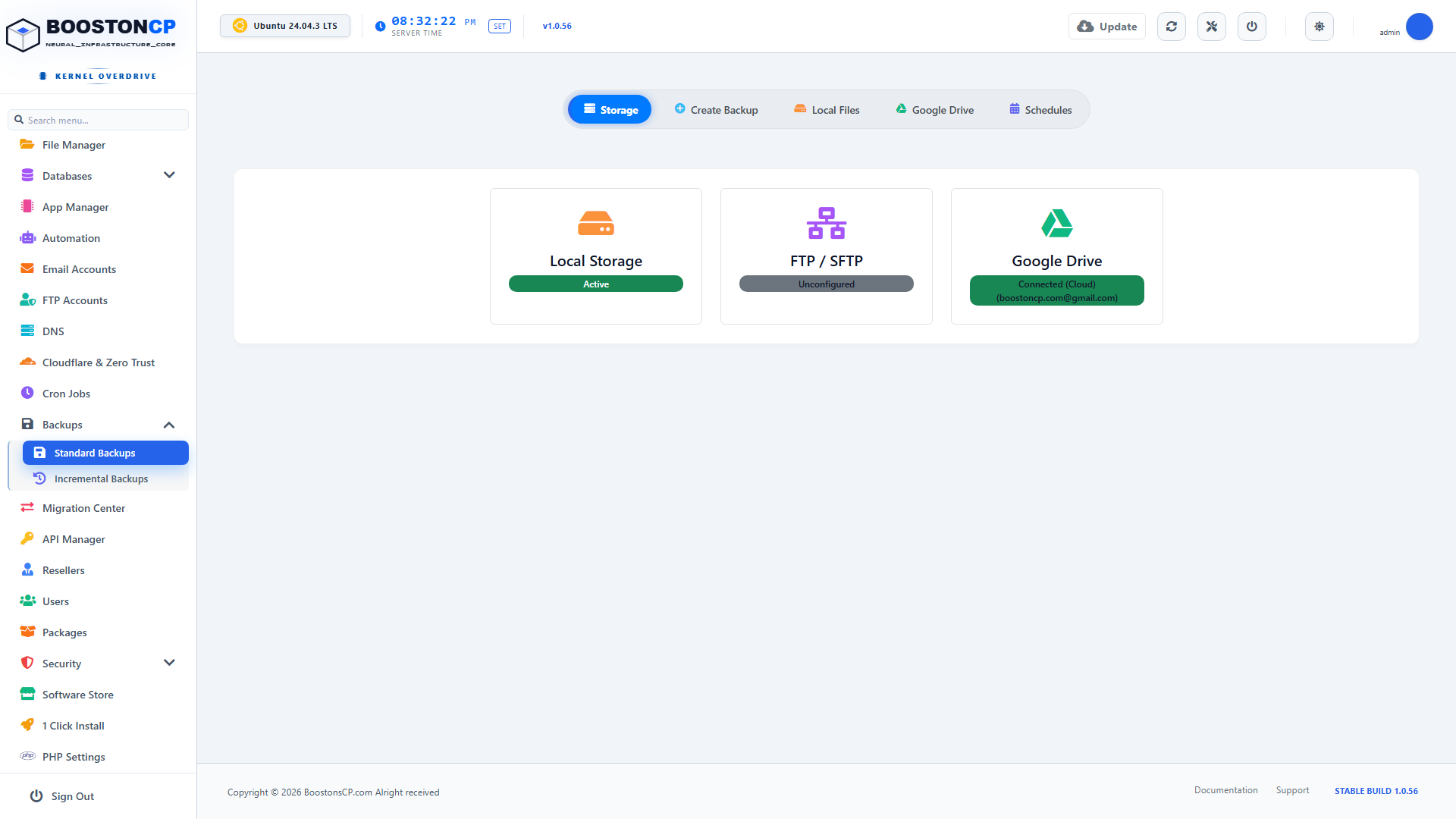Open the Documentation footer link
1456x819 pixels.
1225,790
